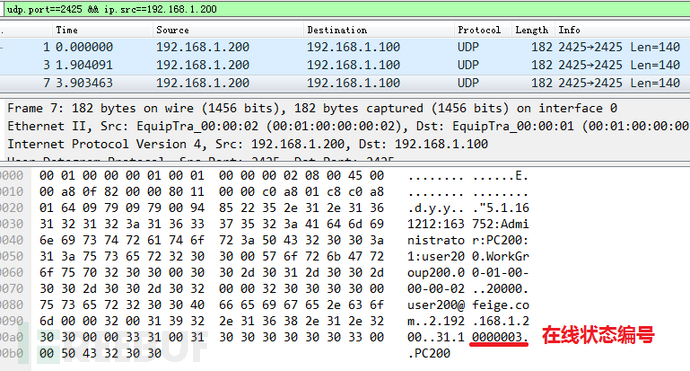Click source 192.168.1.200 in packet 1
This screenshot has width=690, height=371.
click(x=203, y=47)
